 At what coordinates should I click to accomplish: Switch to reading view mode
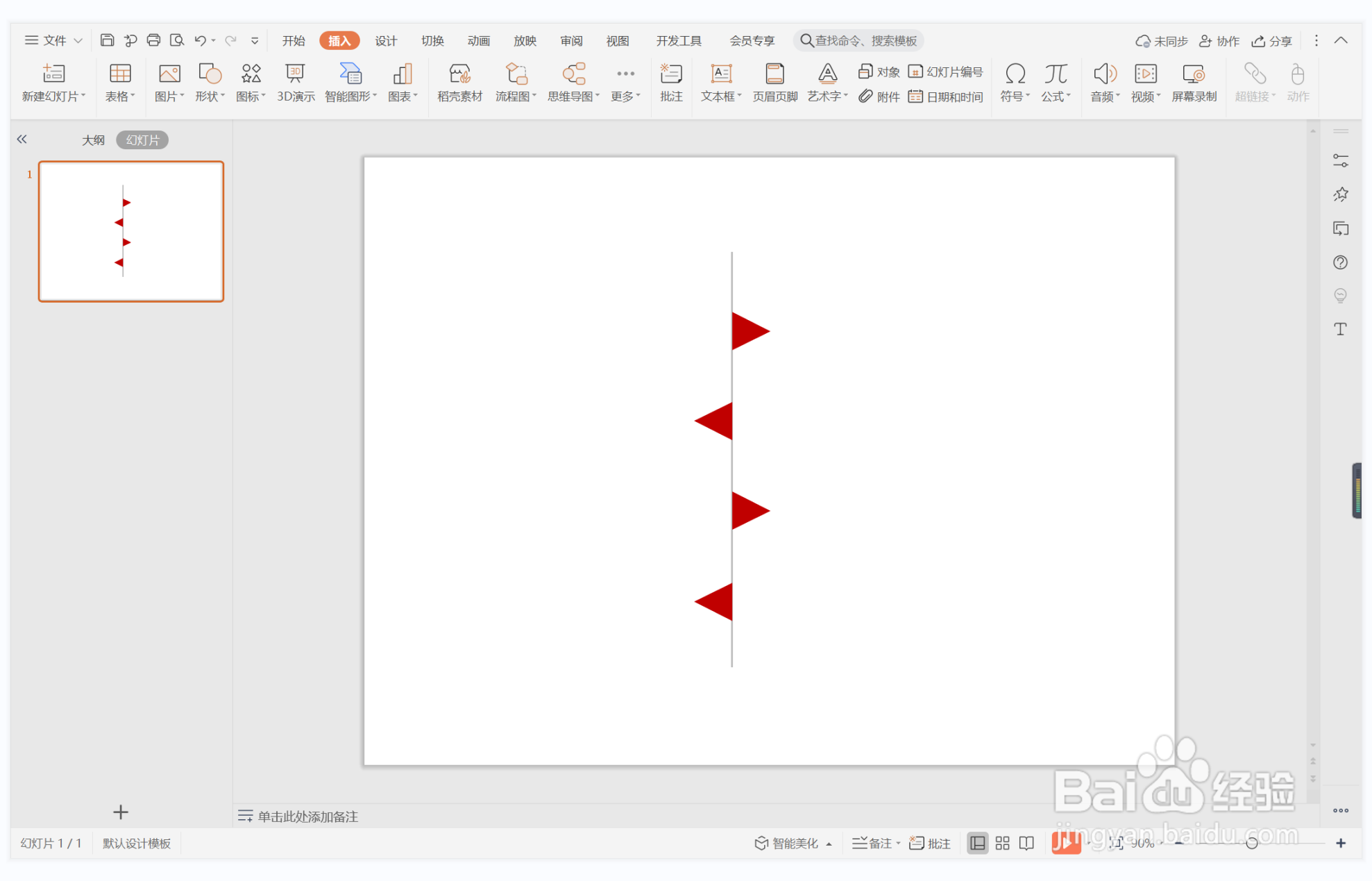(x=1026, y=843)
